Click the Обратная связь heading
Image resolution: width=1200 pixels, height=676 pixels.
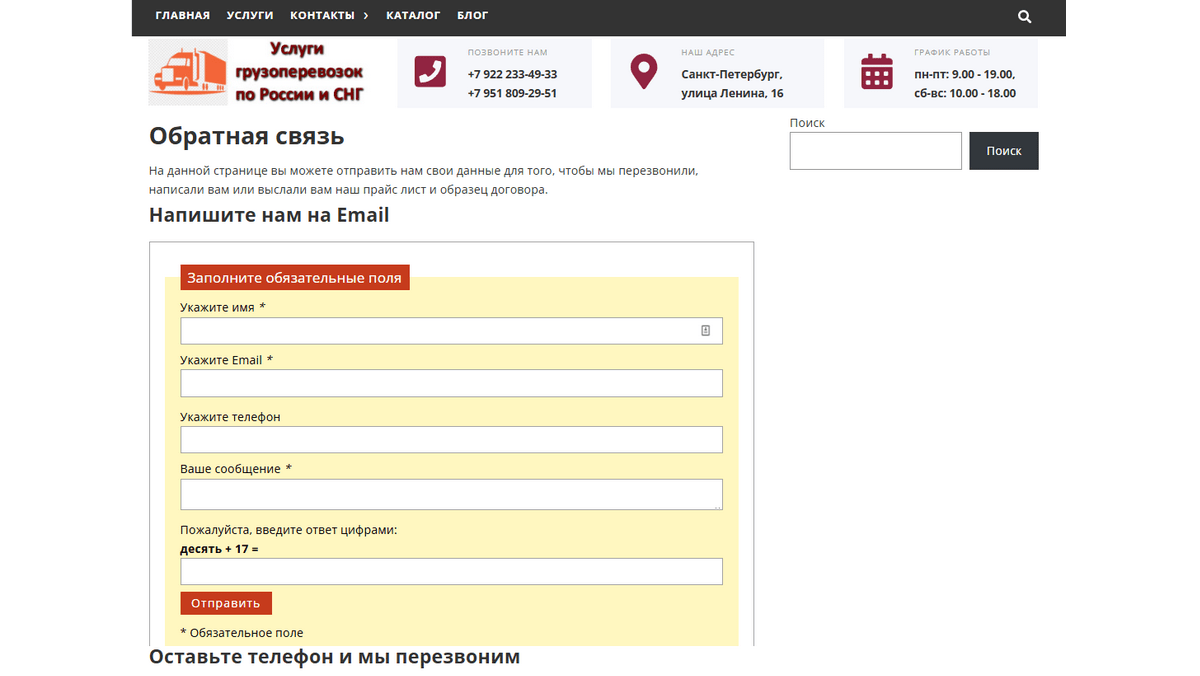click(x=247, y=136)
